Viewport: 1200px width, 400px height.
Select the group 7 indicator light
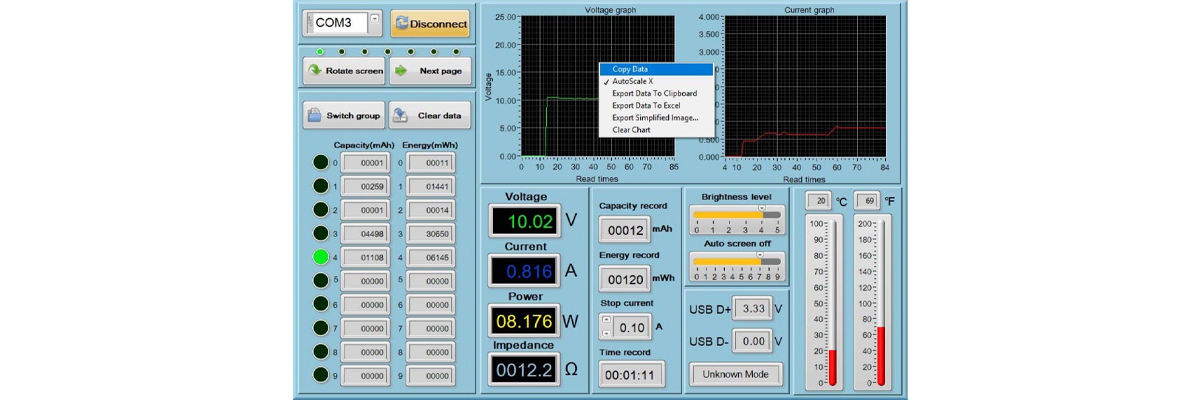pos(321,328)
